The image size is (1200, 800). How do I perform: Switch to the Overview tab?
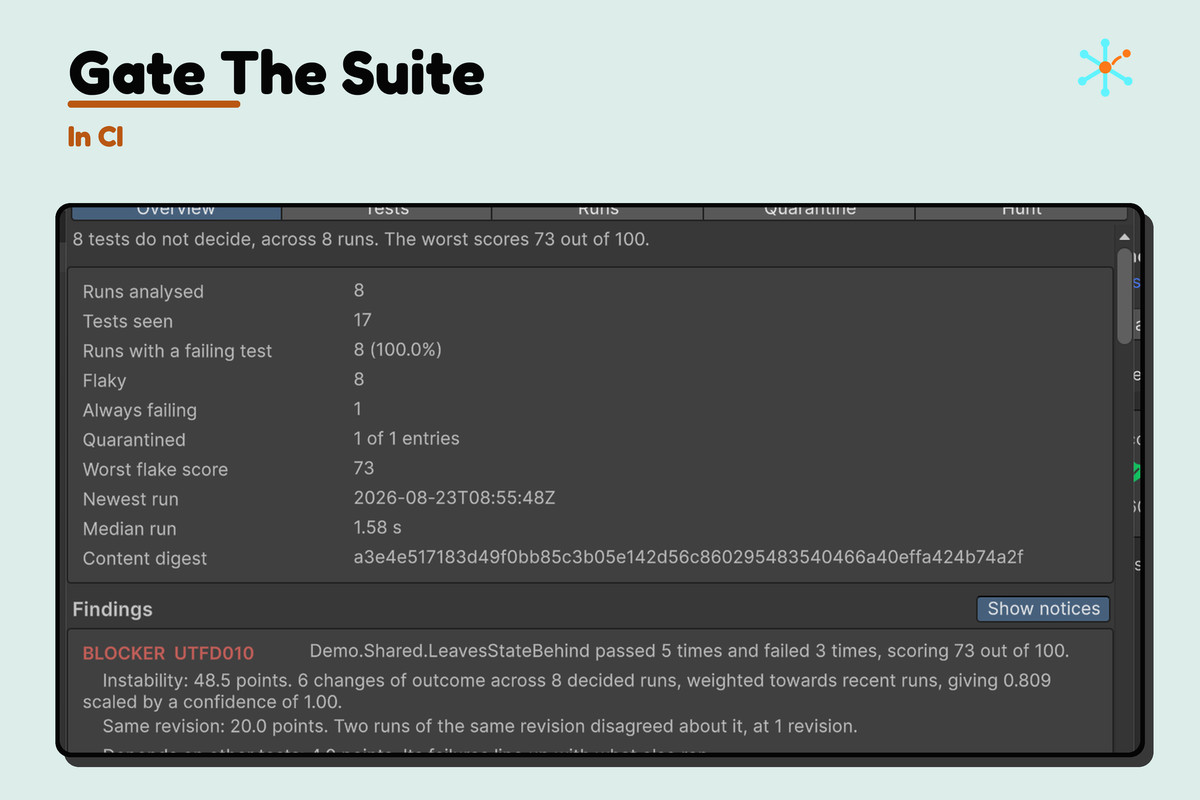point(176,212)
